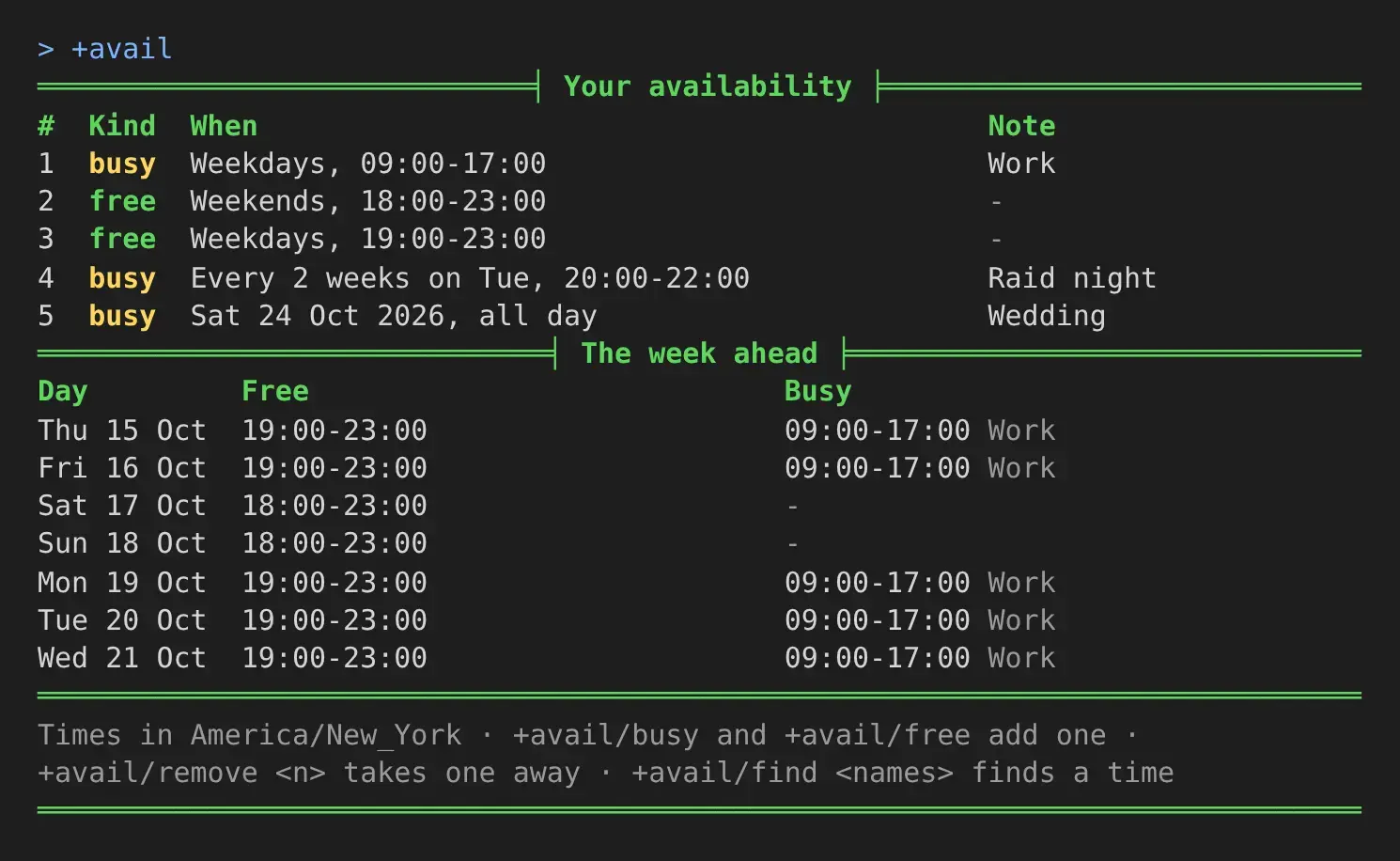Click 'busy' kind on the Wedding row
Viewport: 1400px width, 861px height.
[x=122, y=316]
